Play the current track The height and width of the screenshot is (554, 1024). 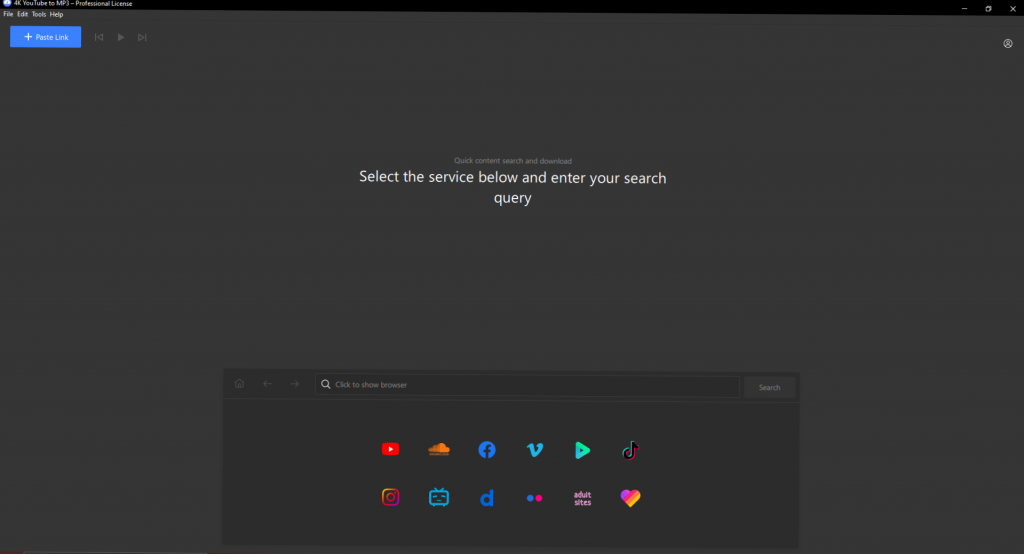[x=121, y=37]
